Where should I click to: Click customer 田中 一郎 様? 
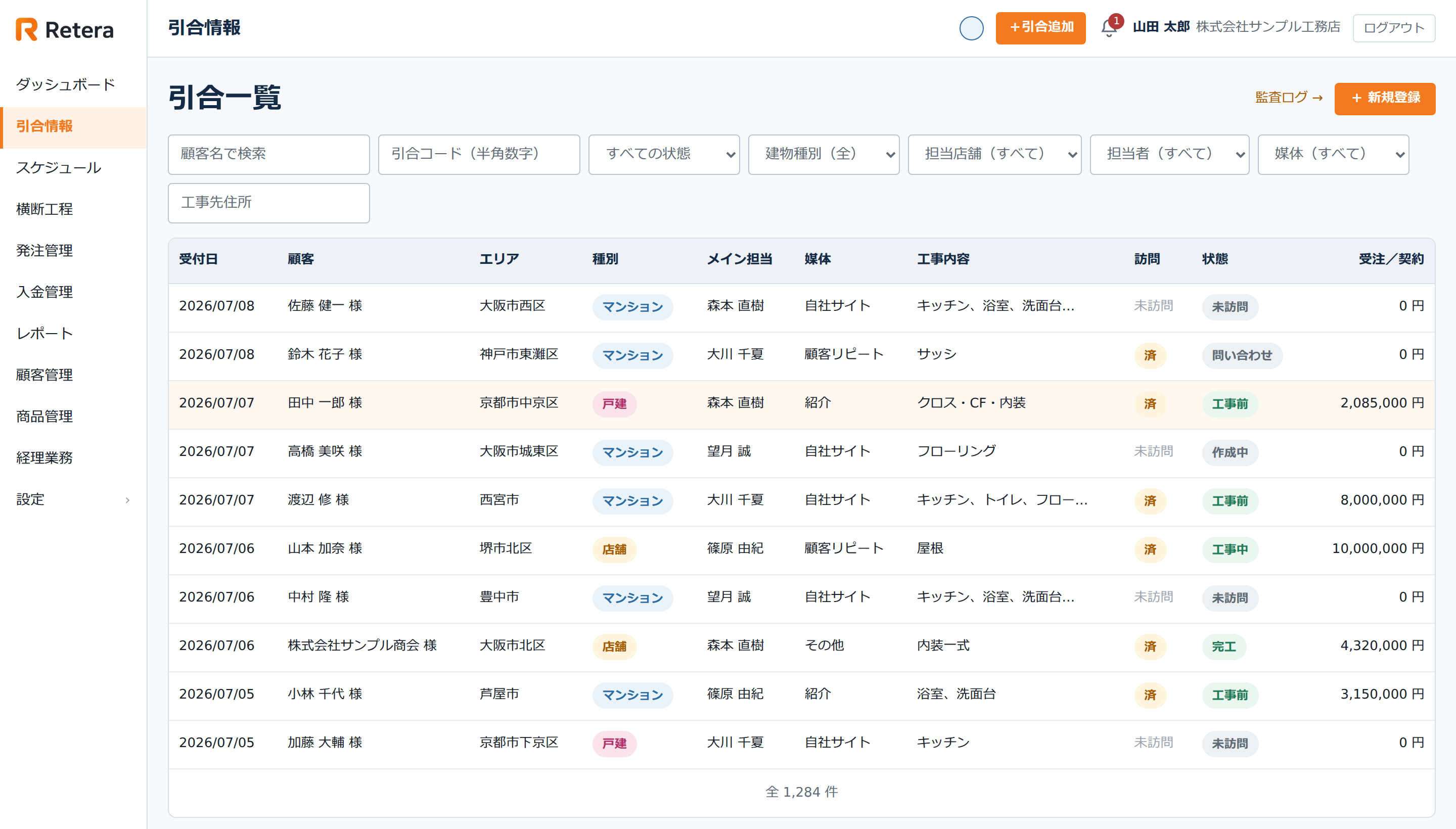pyautogui.click(x=325, y=403)
